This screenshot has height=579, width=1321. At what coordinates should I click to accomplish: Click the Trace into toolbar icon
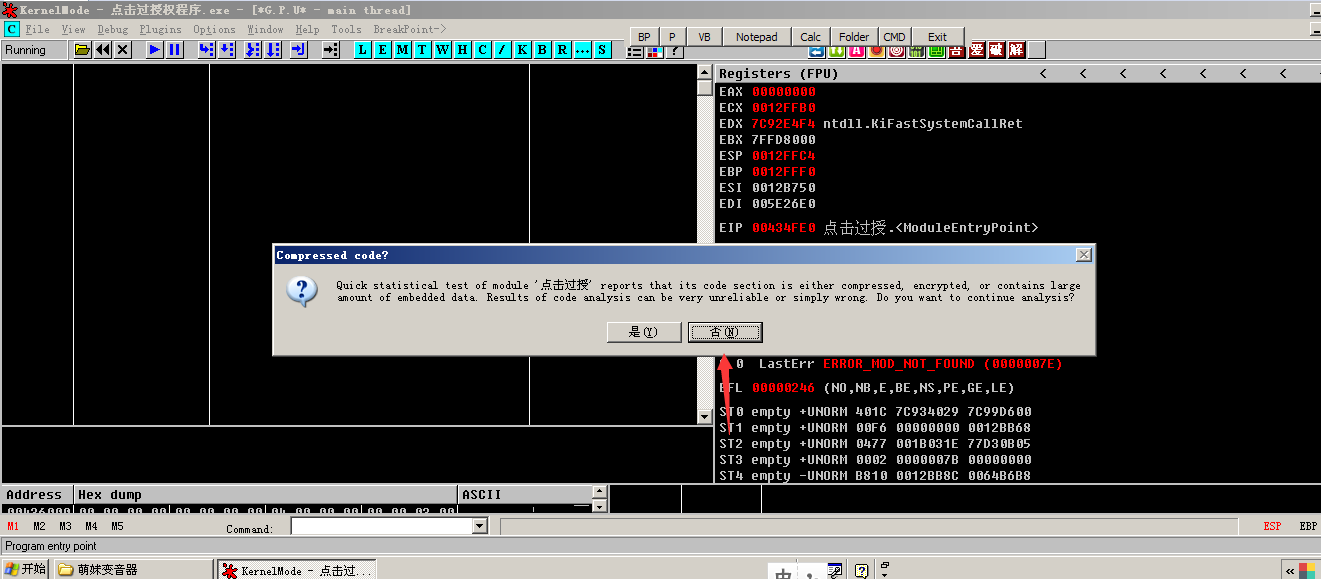[253, 50]
